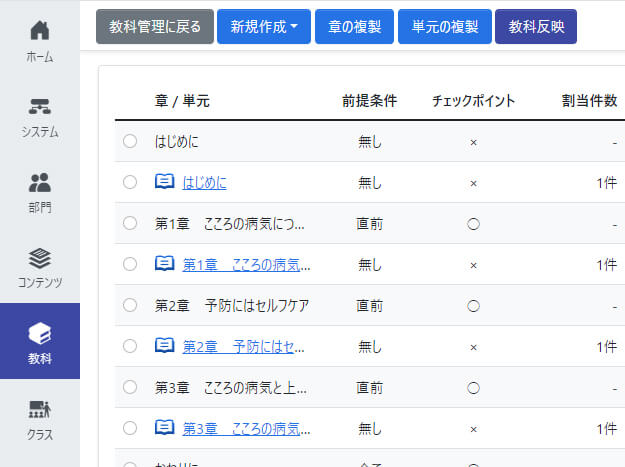Select radio for 第2章 予防にはセルフケア chapter row
The width and height of the screenshot is (625, 467).
point(130,305)
